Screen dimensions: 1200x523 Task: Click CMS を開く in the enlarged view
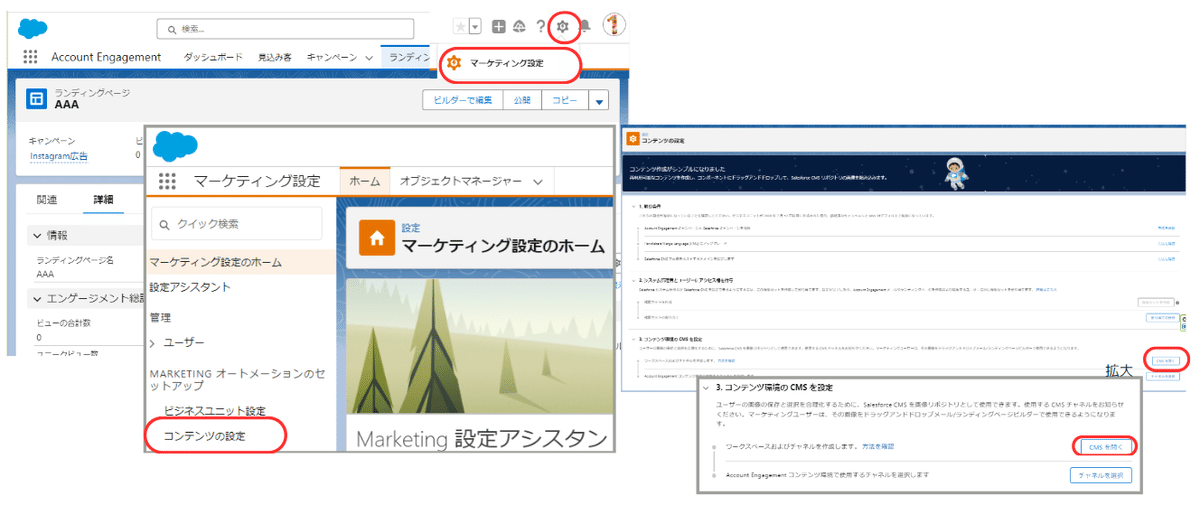tap(1105, 446)
